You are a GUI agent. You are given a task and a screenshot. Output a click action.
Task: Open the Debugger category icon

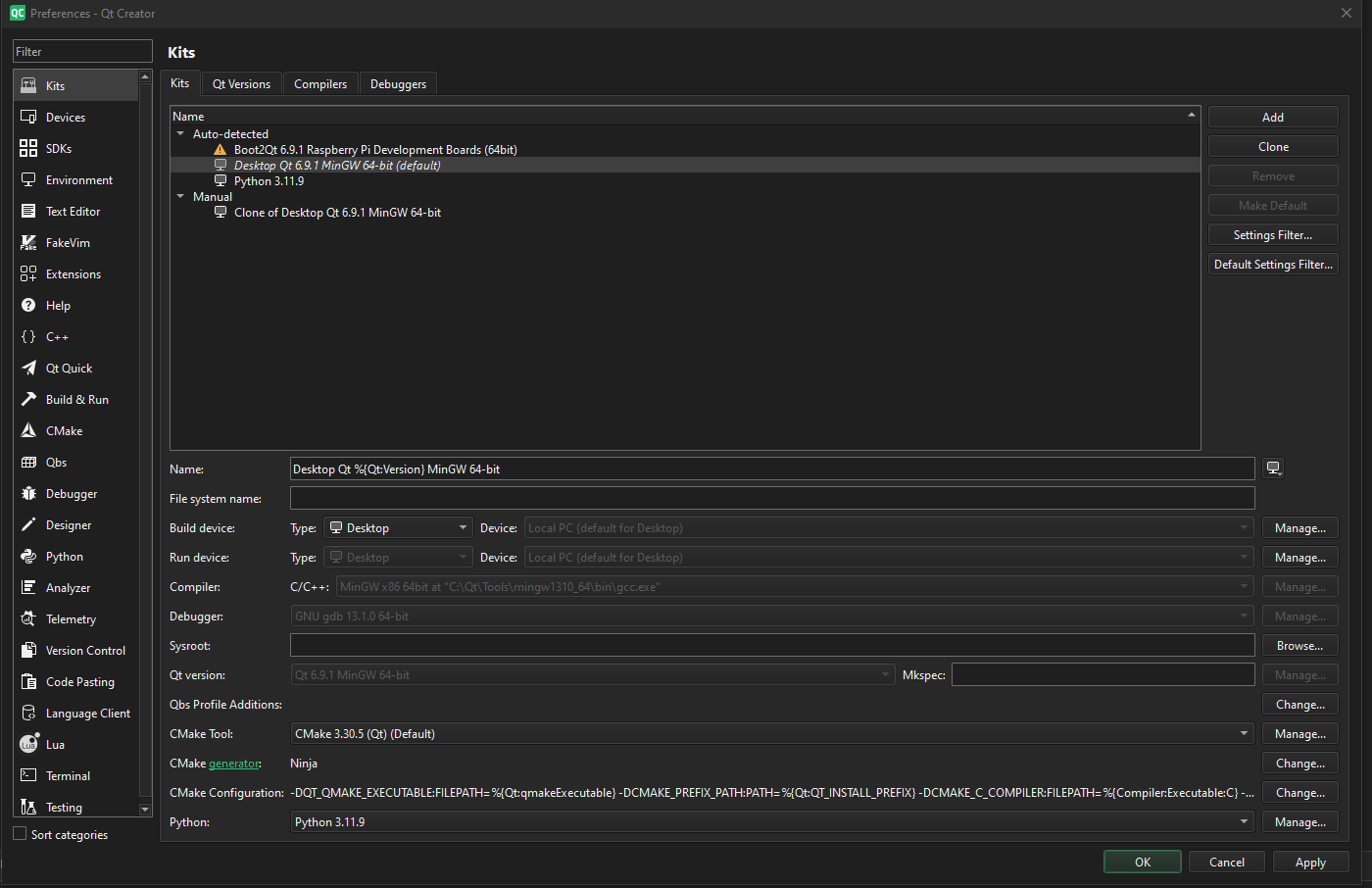click(28, 494)
